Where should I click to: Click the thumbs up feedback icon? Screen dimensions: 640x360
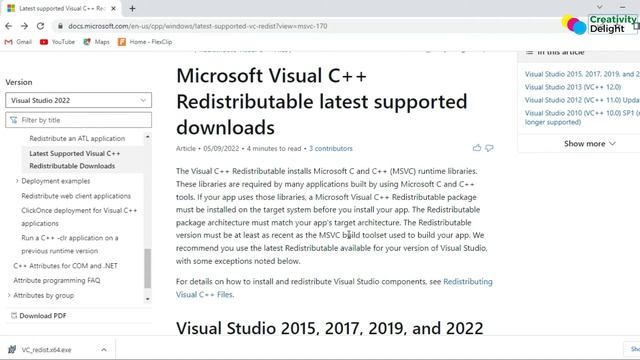(x=477, y=148)
